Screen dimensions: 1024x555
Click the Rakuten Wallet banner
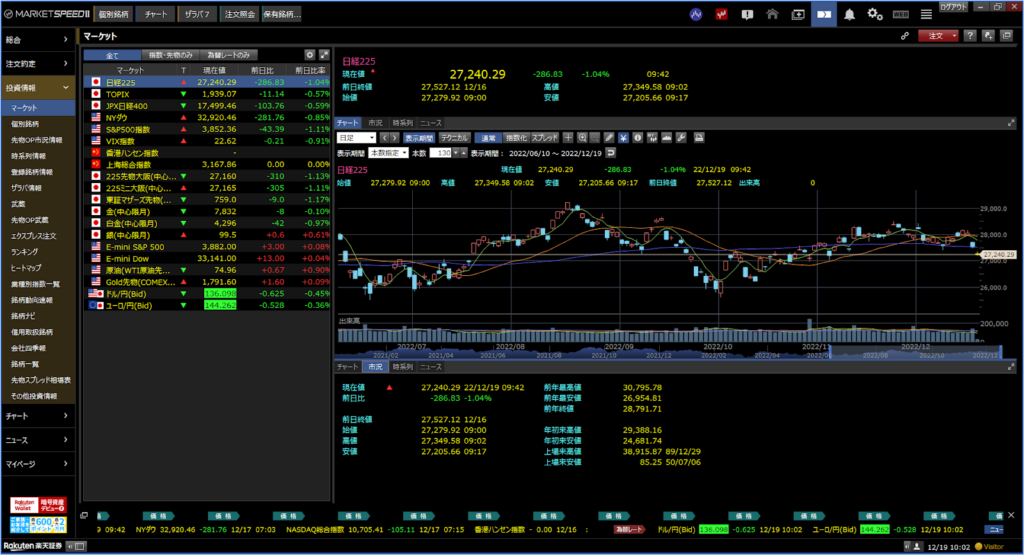click(38, 505)
